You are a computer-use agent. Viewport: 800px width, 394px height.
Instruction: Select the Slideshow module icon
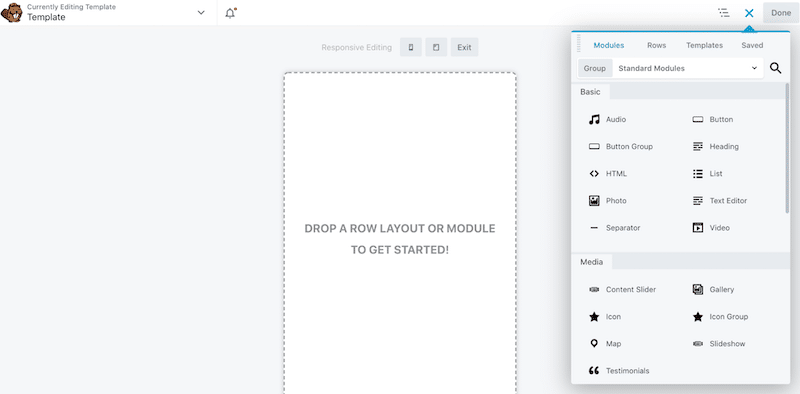click(x=698, y=344)
